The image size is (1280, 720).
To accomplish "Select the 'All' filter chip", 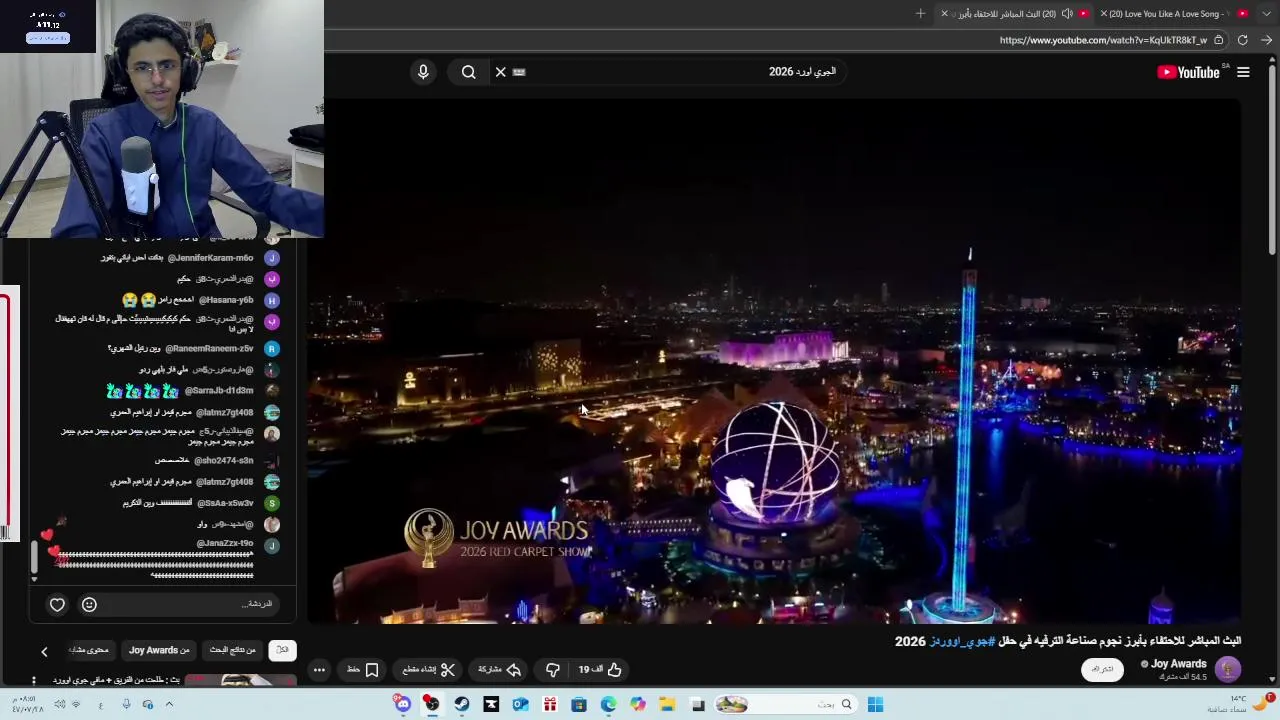I will click(x=282, y=650).
